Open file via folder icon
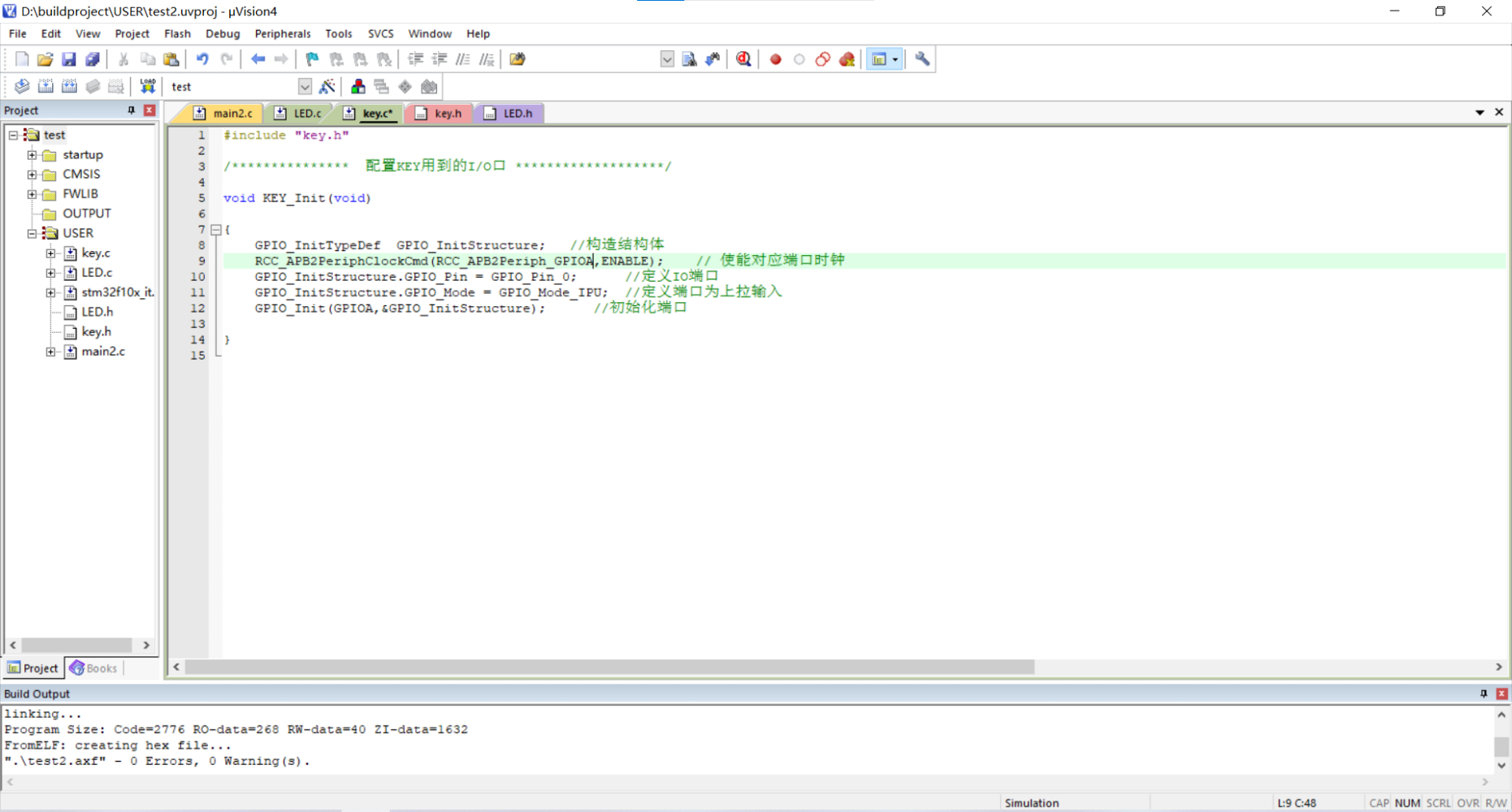Viewport: 1512px width, 812px height. click(45, 59)
